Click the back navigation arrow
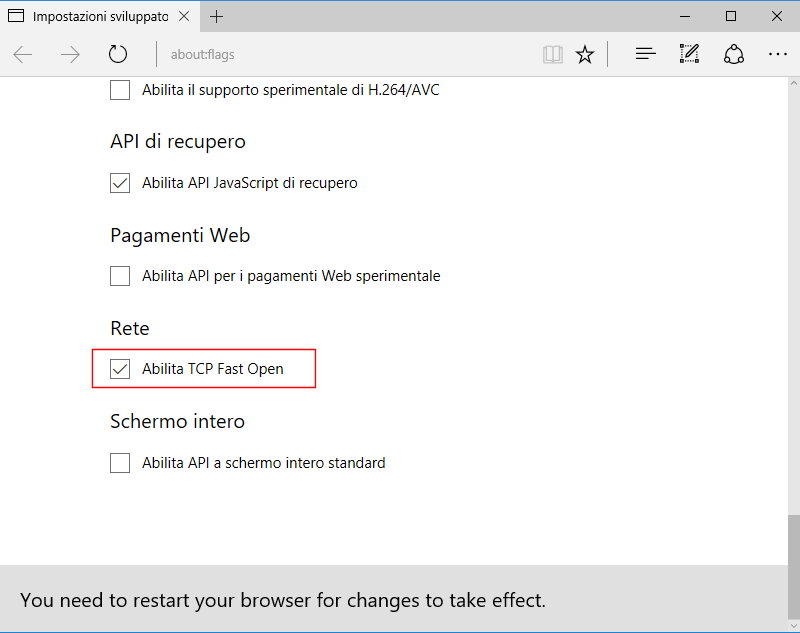The height and width of the screenshot is (633, 800). click(22, 53)
